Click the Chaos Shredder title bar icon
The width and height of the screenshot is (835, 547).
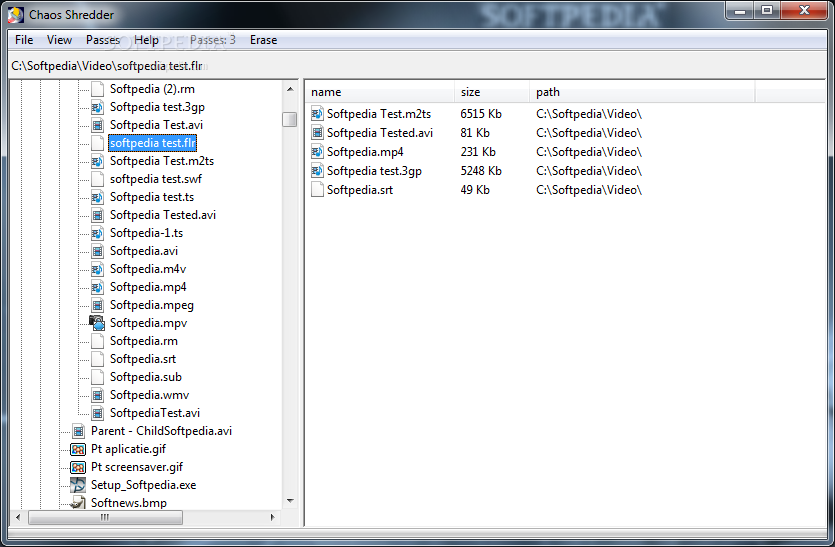click(16, 14)
